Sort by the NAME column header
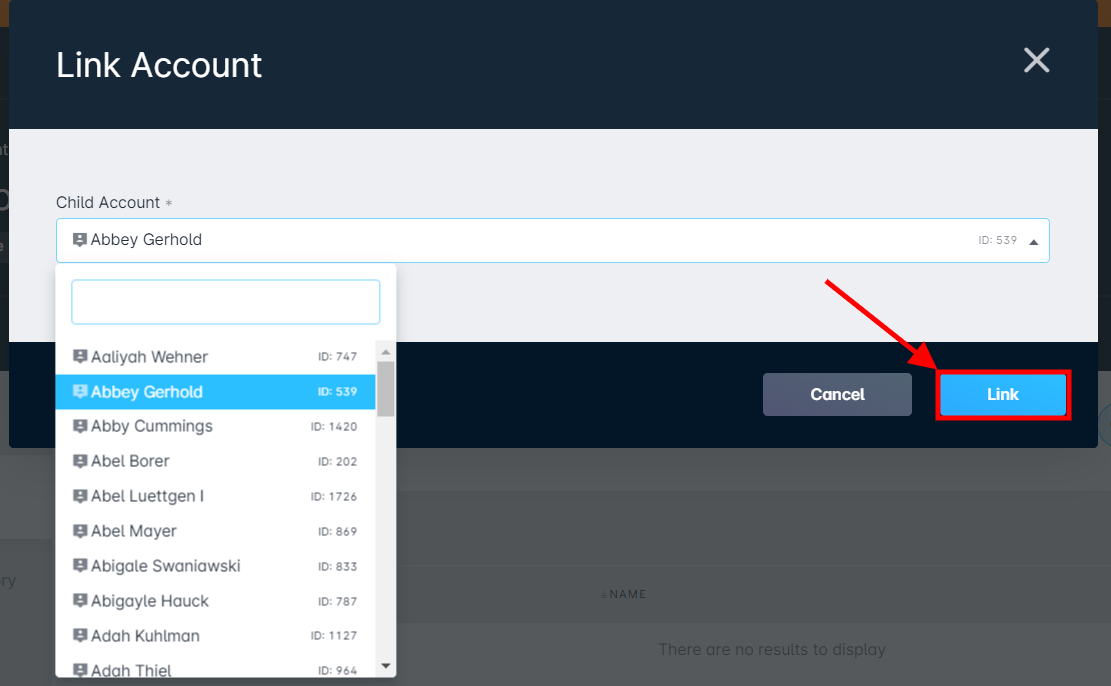The height and width of the screenshot is (686, 1111). (x=624, y=594)
